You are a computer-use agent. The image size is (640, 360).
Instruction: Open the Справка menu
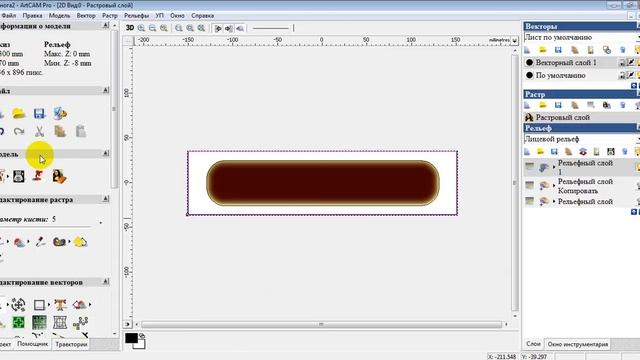(202, 16)
